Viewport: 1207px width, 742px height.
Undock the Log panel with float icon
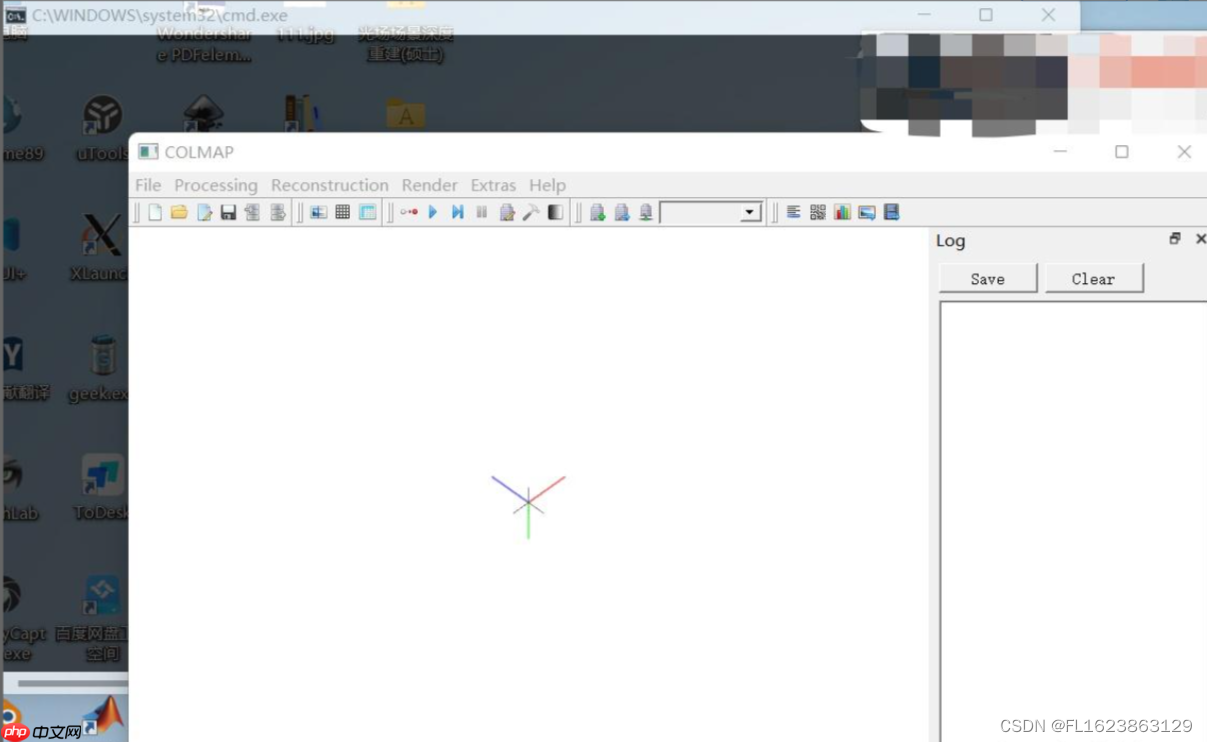(1175, 239)
